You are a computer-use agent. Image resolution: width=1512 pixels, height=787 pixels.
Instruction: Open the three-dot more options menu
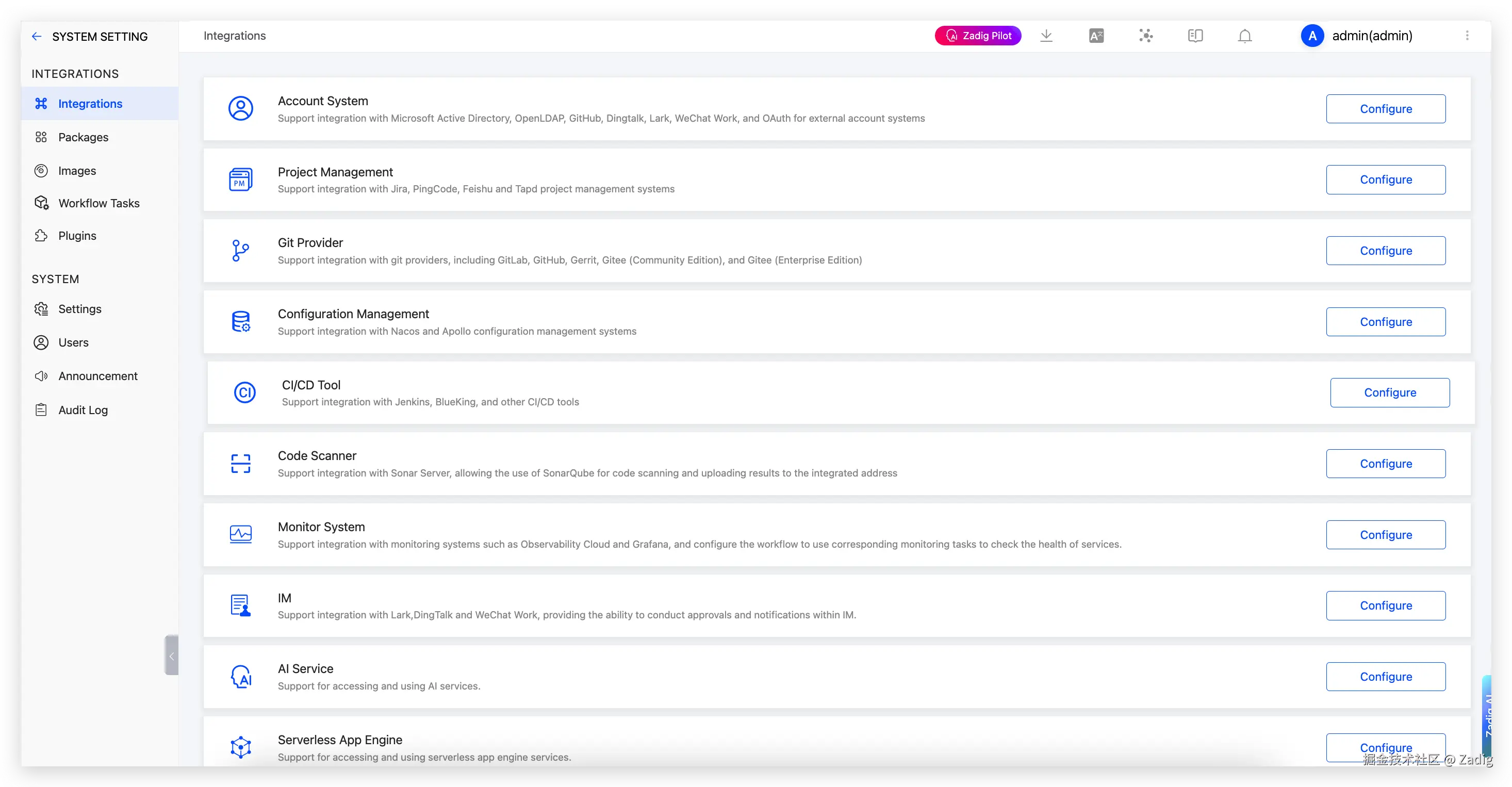pos(1467,36)
